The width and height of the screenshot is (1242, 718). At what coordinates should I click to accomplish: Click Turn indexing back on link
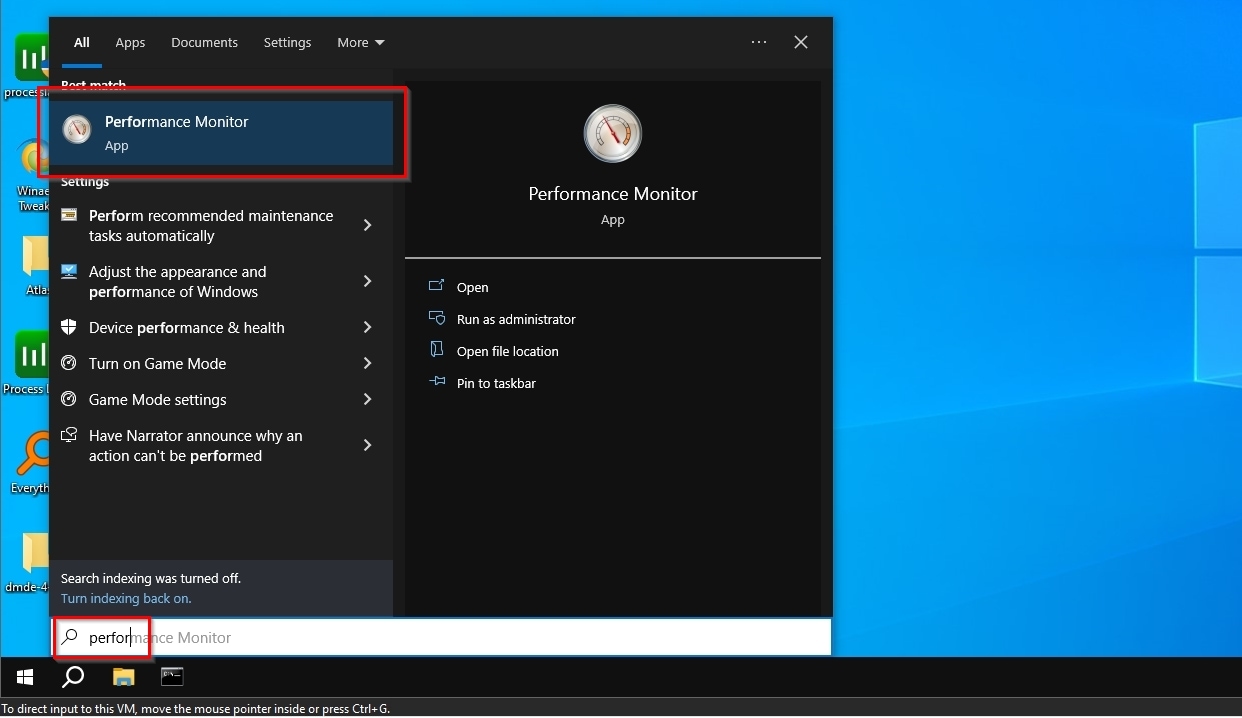pos(126,598)
